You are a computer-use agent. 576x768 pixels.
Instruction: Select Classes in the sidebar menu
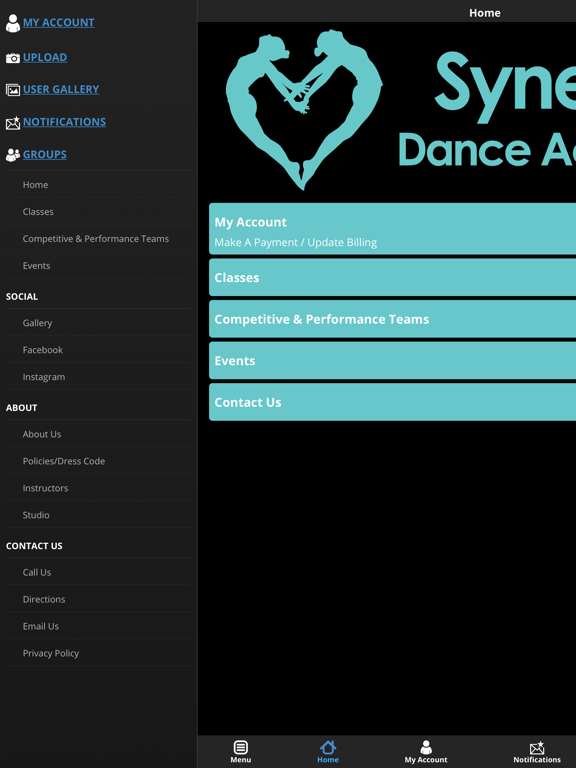click(98, 212)
